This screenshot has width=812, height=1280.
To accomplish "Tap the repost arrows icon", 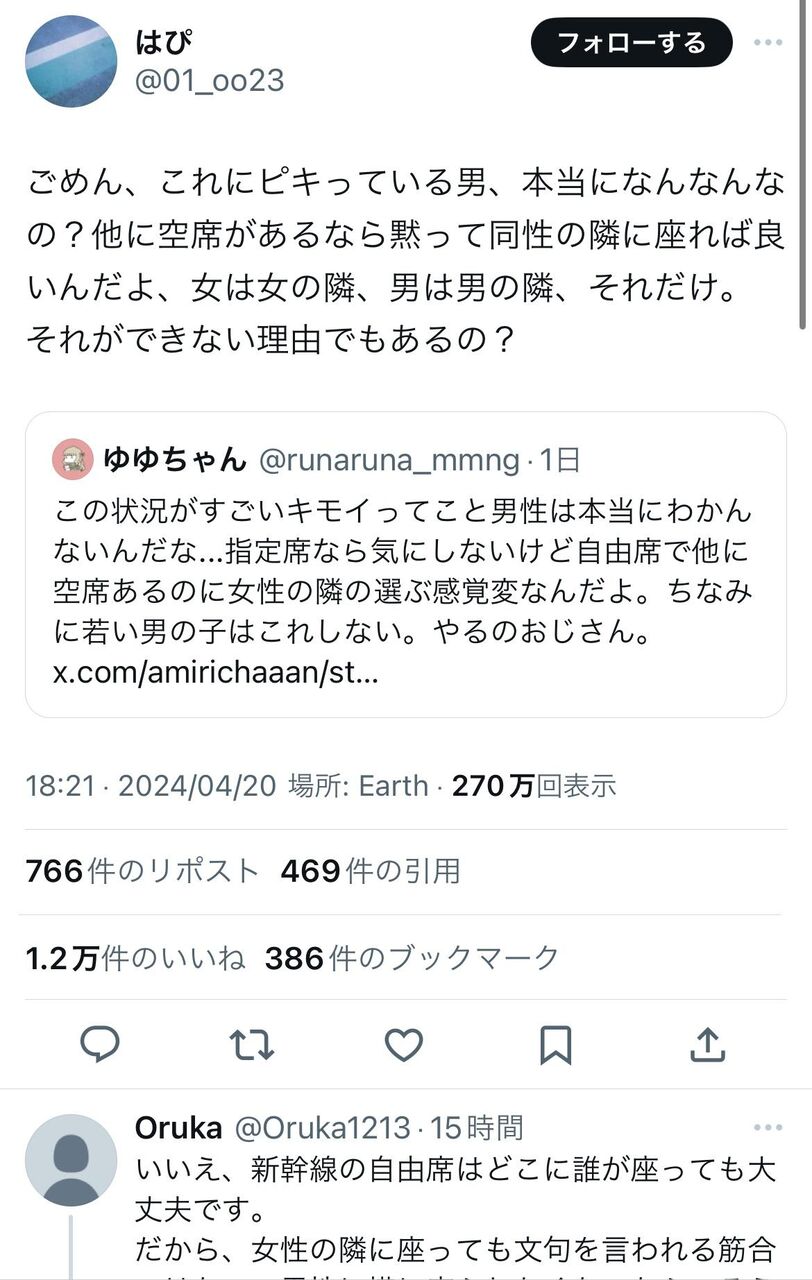I will pyautogui.click(x=251, y=1045).
